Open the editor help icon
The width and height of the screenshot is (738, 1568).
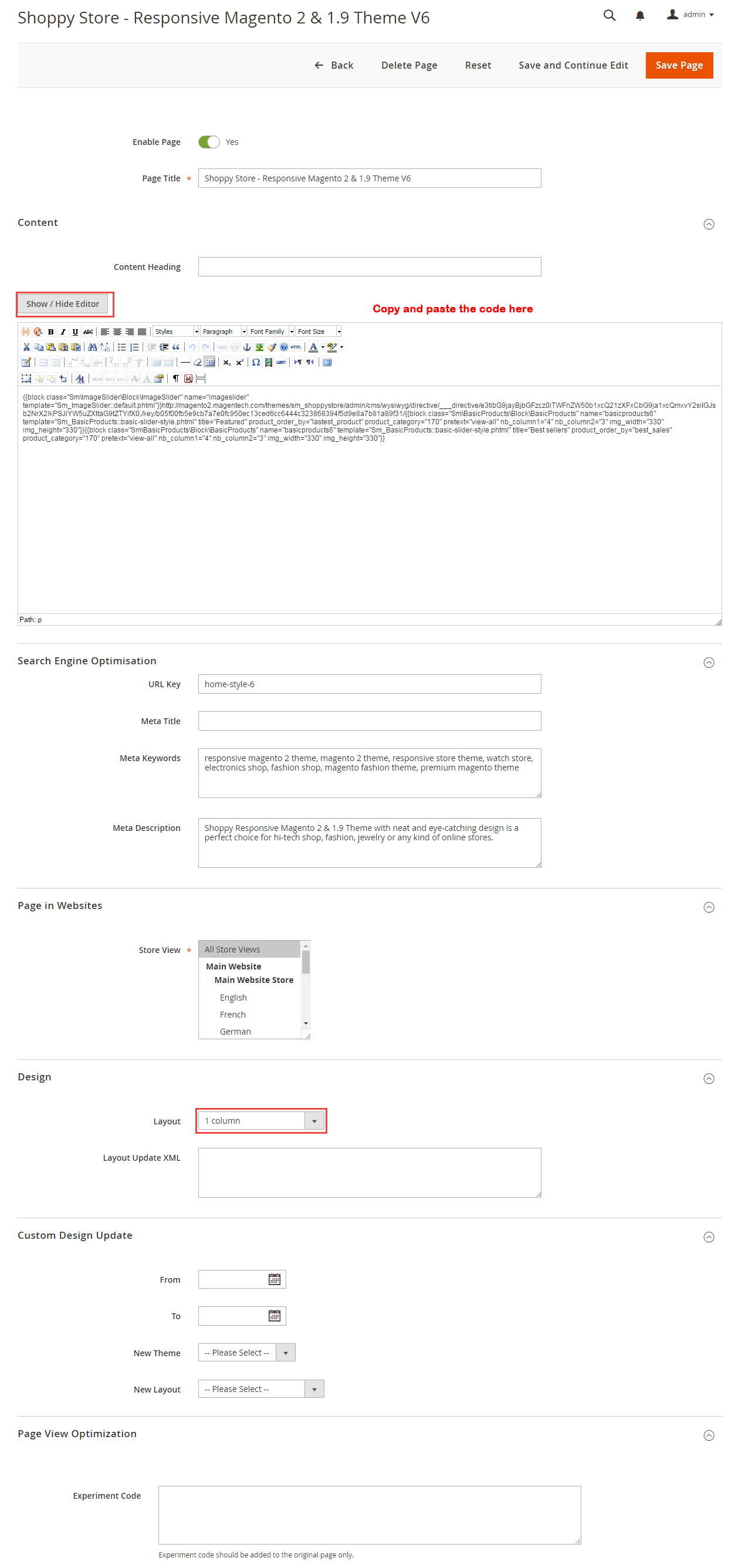coord(284,347)
